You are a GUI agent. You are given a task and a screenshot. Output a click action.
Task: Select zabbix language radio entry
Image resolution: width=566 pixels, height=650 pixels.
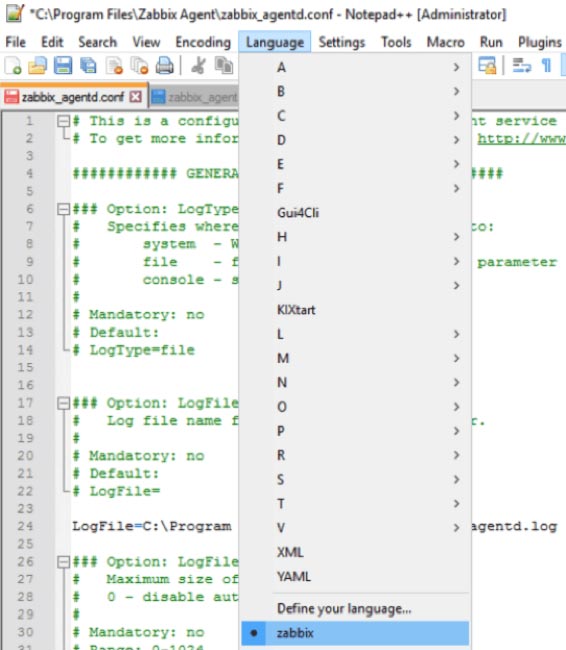coord(355,633)
